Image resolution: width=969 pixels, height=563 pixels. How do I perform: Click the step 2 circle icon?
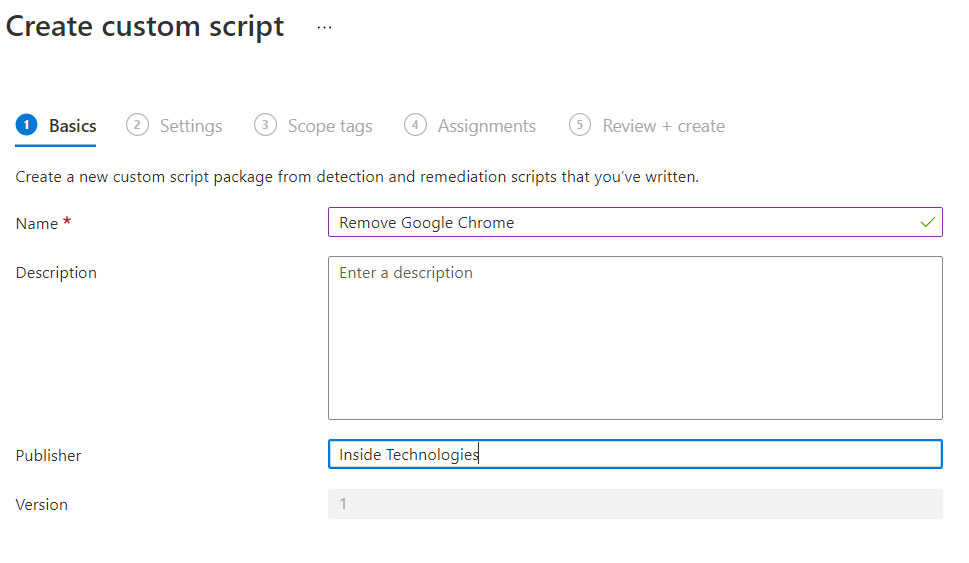point(137,125)
